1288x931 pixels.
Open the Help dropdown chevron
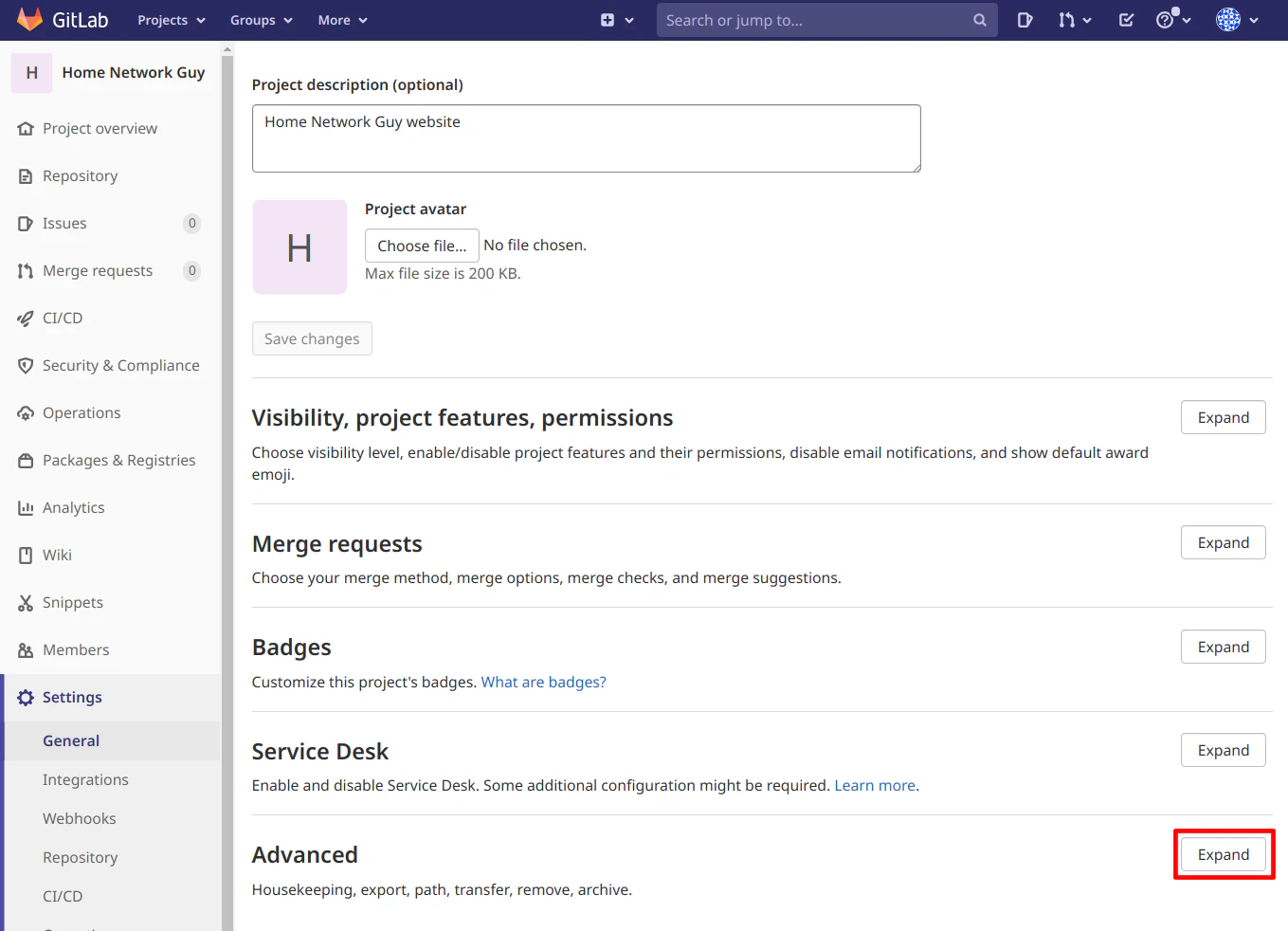pos(1187,20)
